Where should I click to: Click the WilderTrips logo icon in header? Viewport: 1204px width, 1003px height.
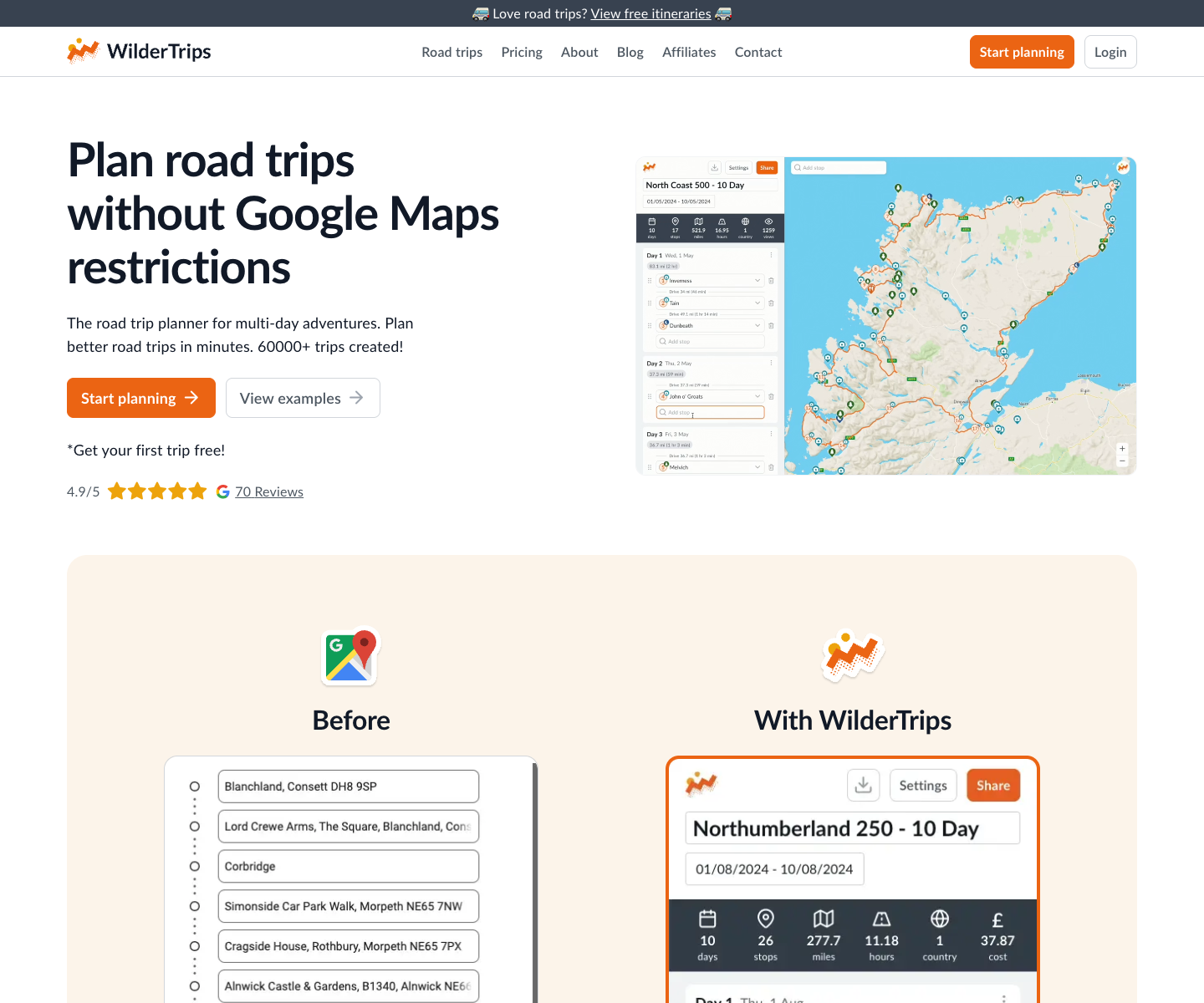83,51
